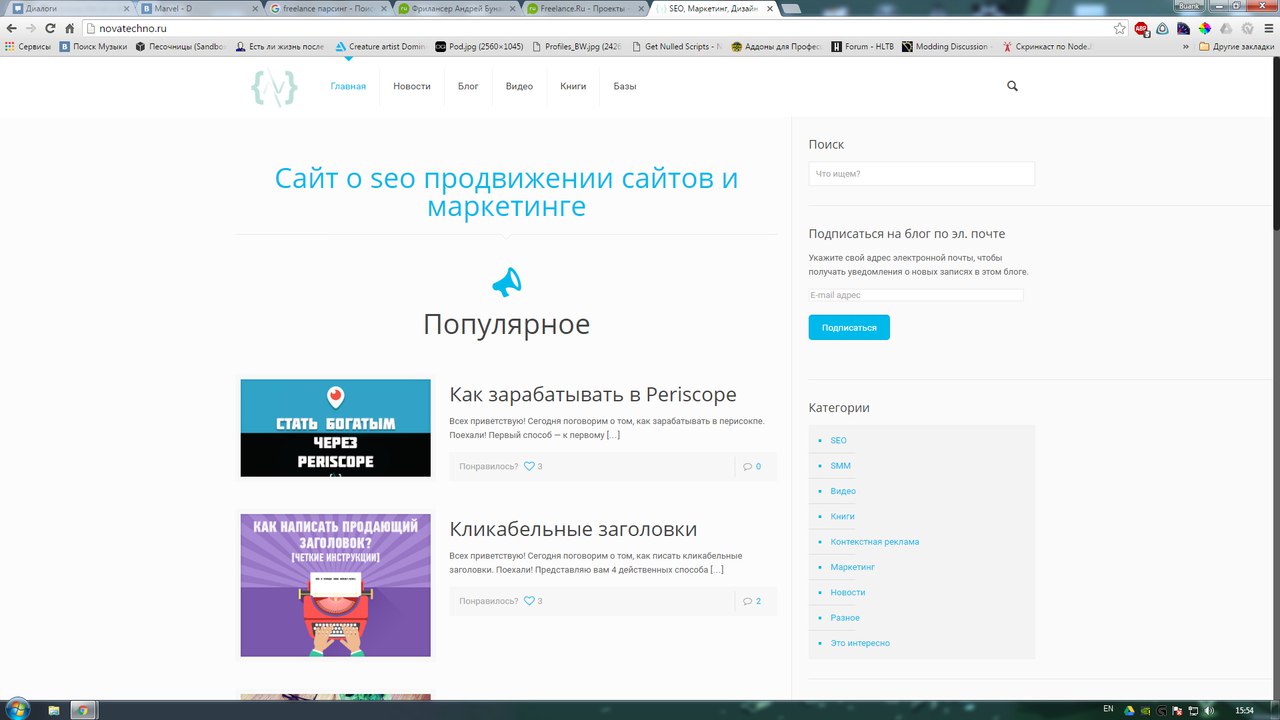This screenshot has width=1280, height=720.
Task: Open Chrome hamburger menu
Action: click(1269, 28)
